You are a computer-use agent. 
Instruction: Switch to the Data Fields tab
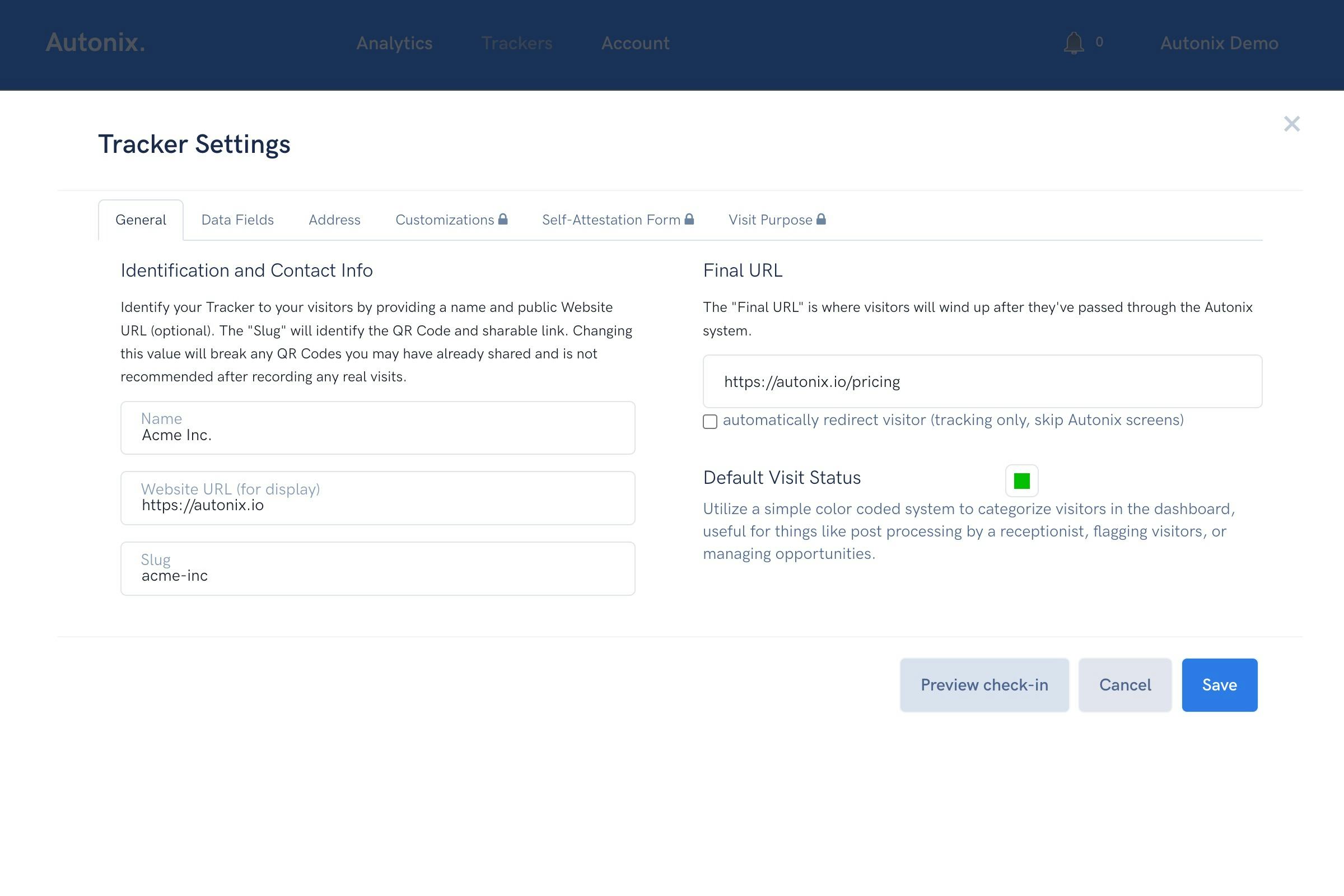click(x=237, y=219)
